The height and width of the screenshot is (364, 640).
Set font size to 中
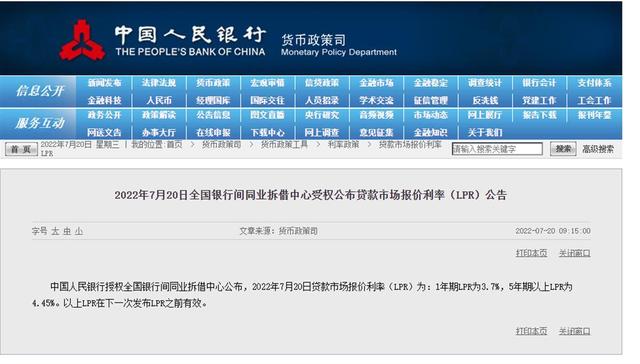[67, 231]
